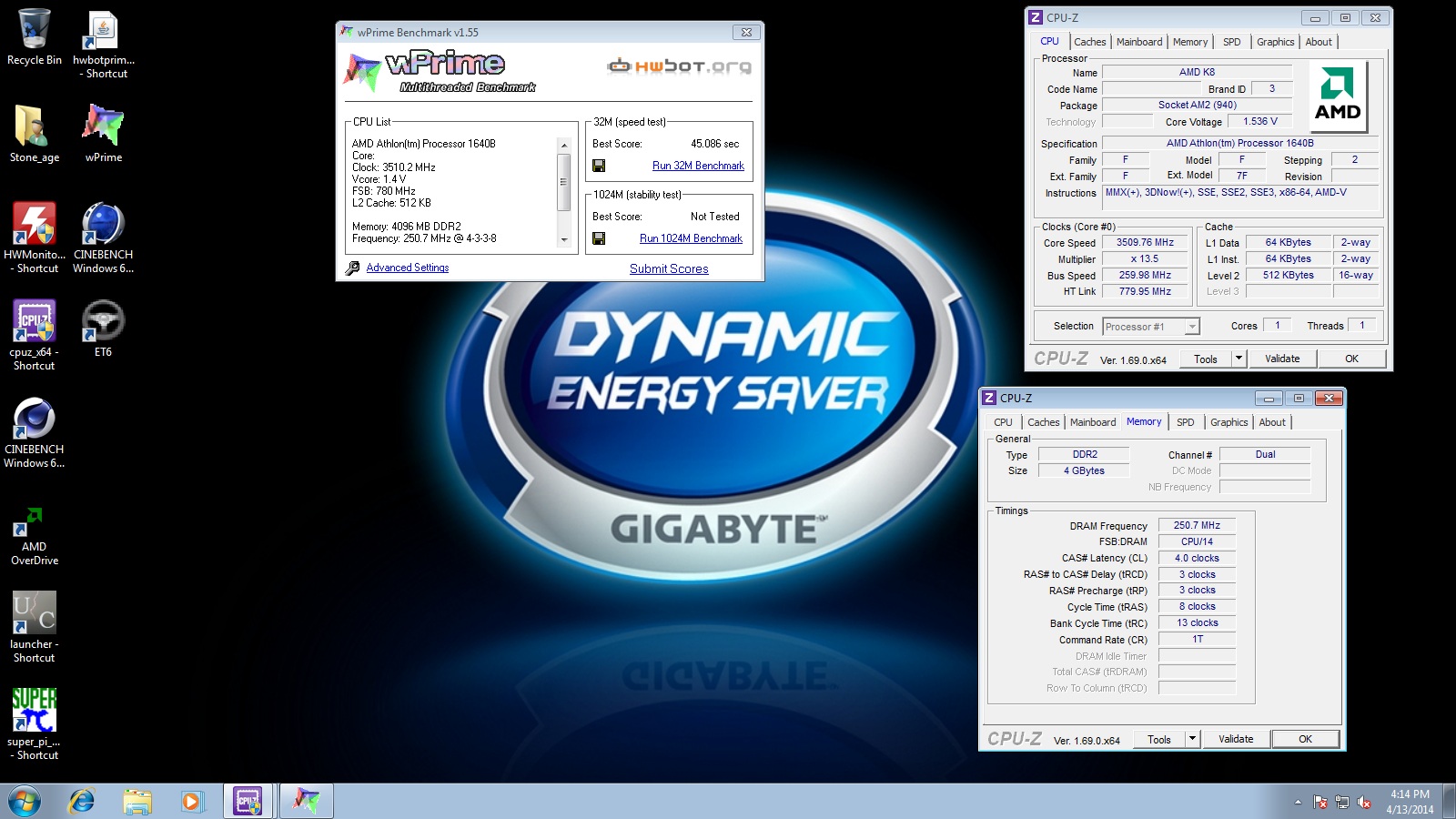
Task: Open Advanced Settings link in wPrime
Action: point(408,268)
